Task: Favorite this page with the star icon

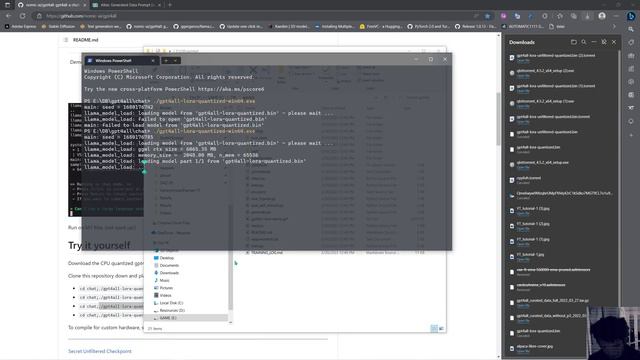Action: (x=487, y=16)
